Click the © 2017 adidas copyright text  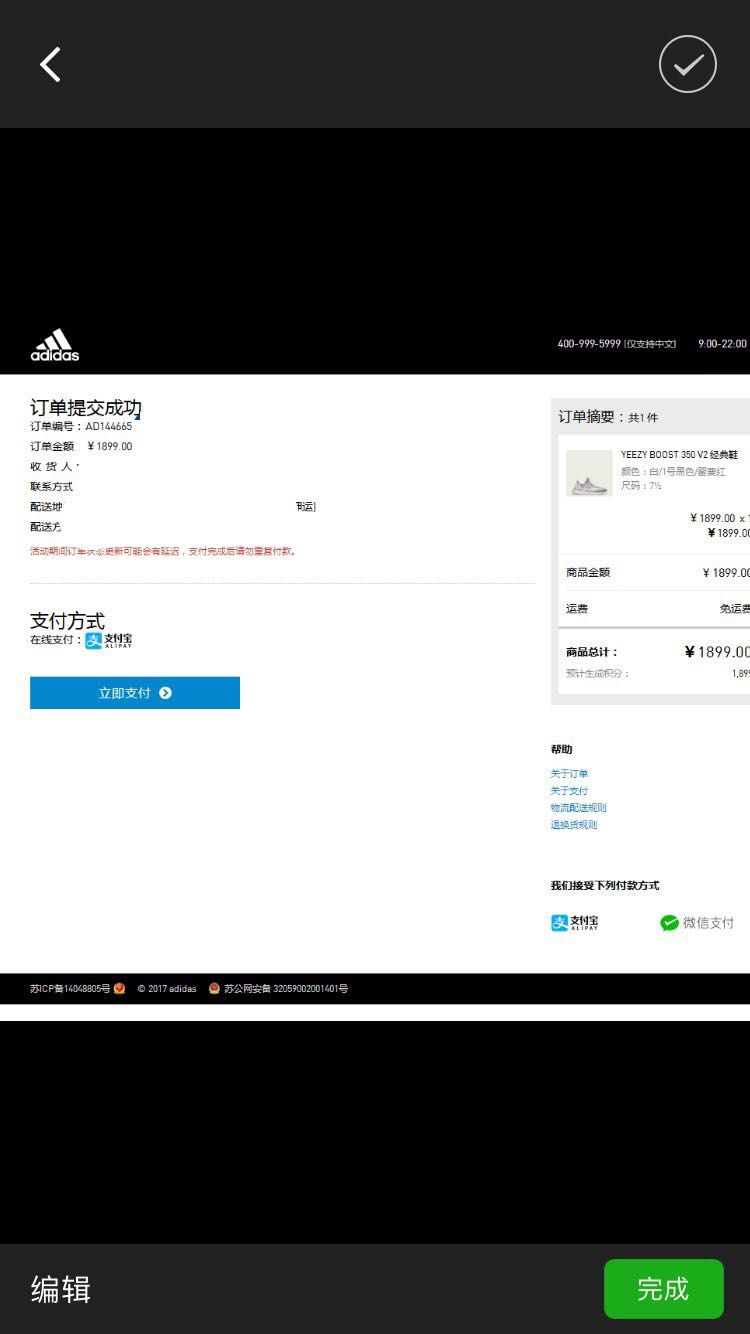coord(167,989)
